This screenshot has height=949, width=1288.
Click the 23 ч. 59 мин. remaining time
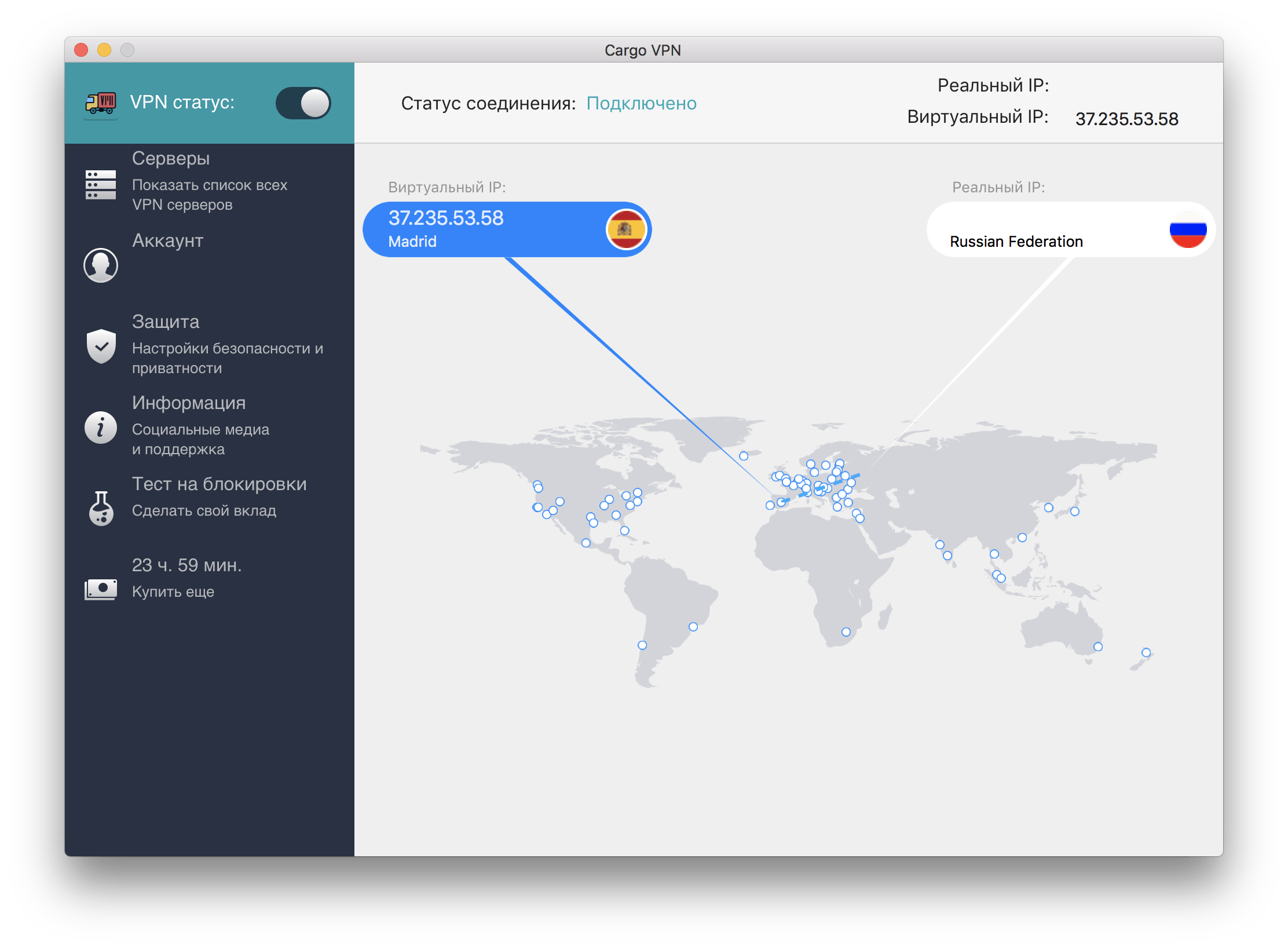(x=187, y=565)
